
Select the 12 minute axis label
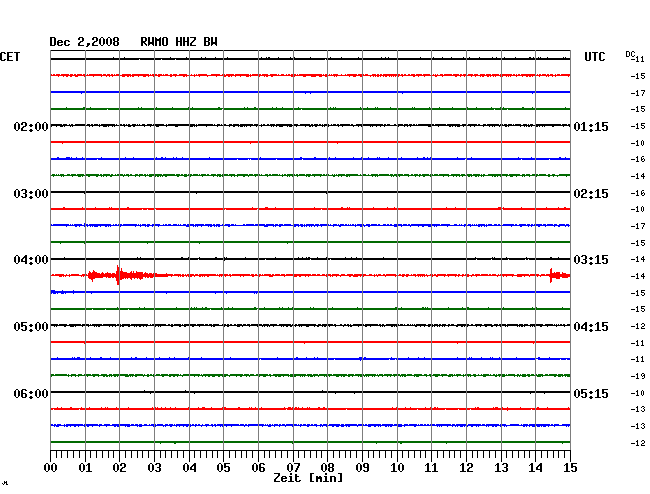[466, 467]
